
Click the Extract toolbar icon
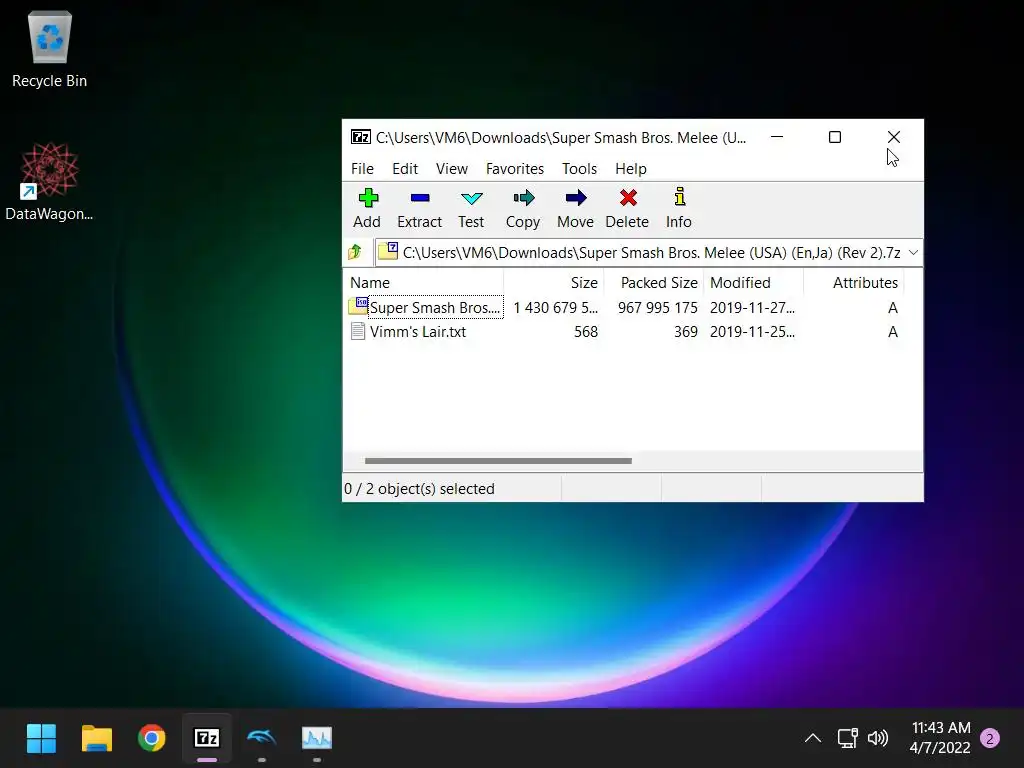tap(420, 198)
